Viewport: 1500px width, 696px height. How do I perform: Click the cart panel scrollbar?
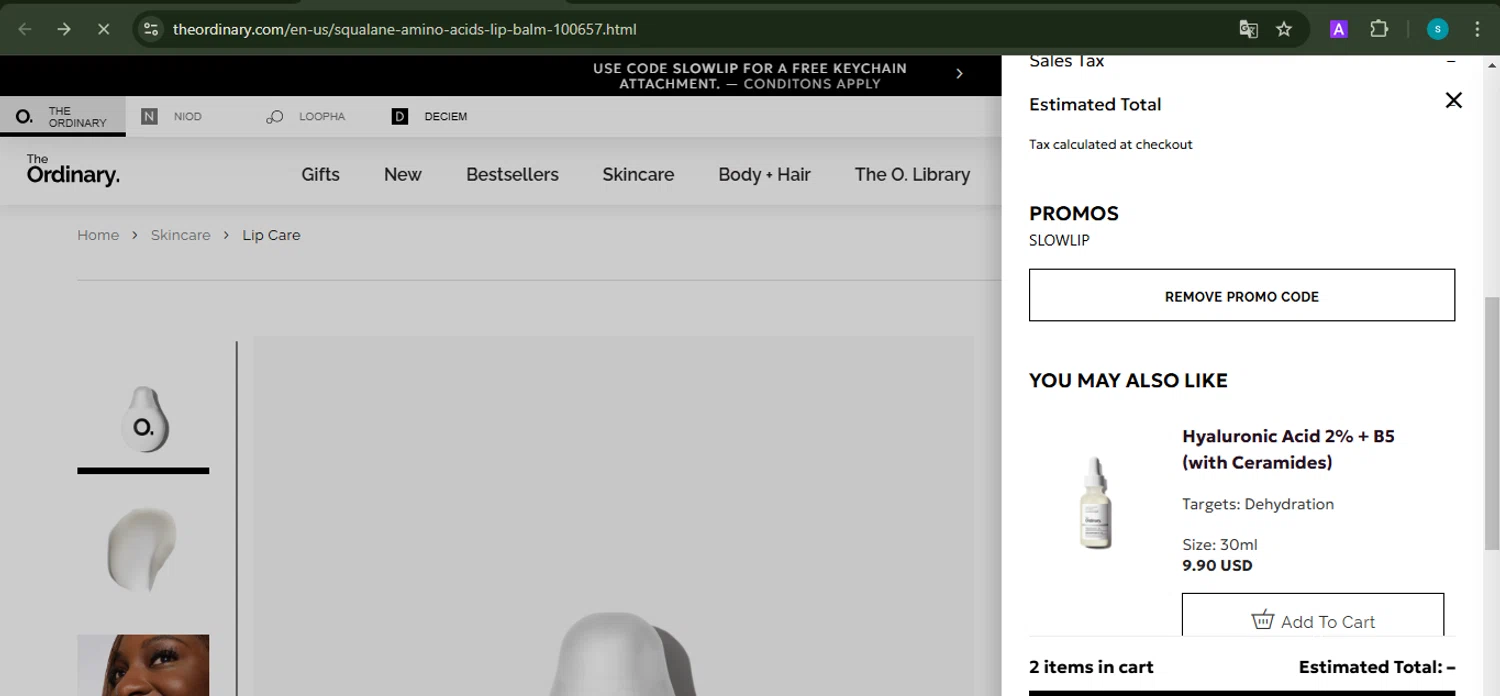point(1492,422)
